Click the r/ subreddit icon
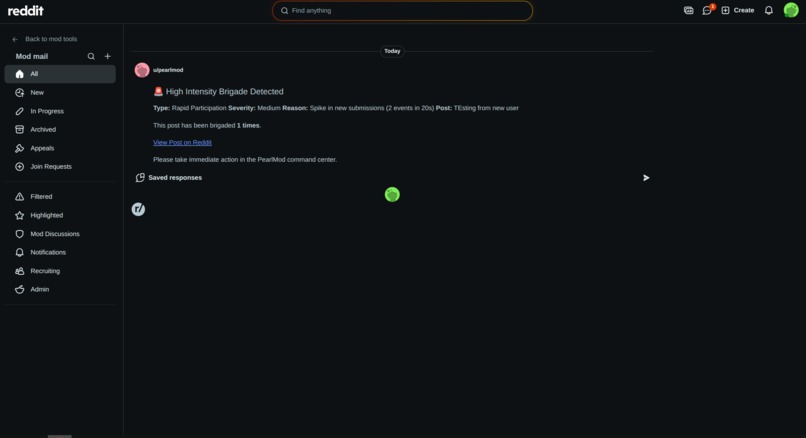806x438 pixels. click(138, 209)
